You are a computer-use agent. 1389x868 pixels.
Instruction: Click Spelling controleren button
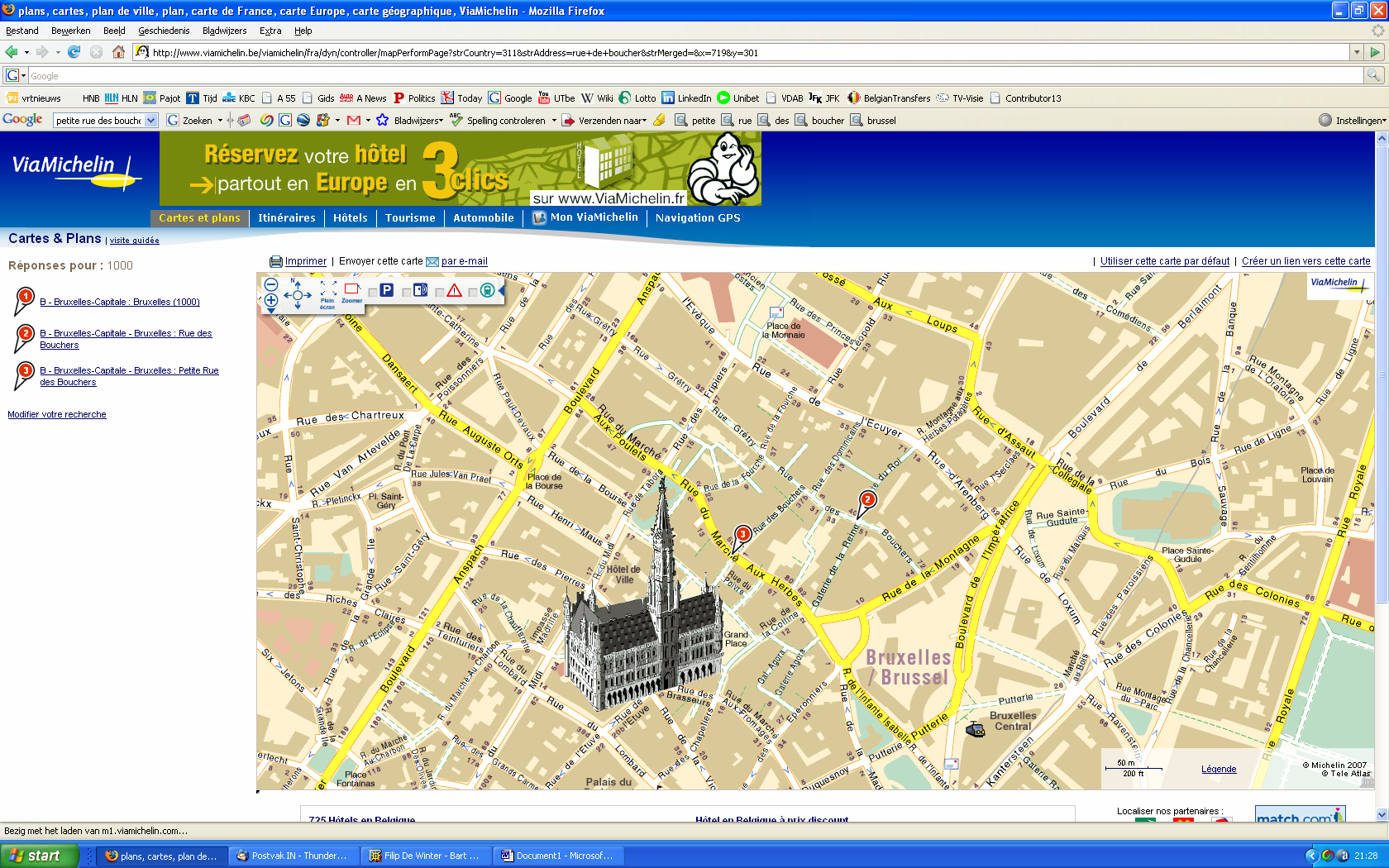[x=497, y=121]
